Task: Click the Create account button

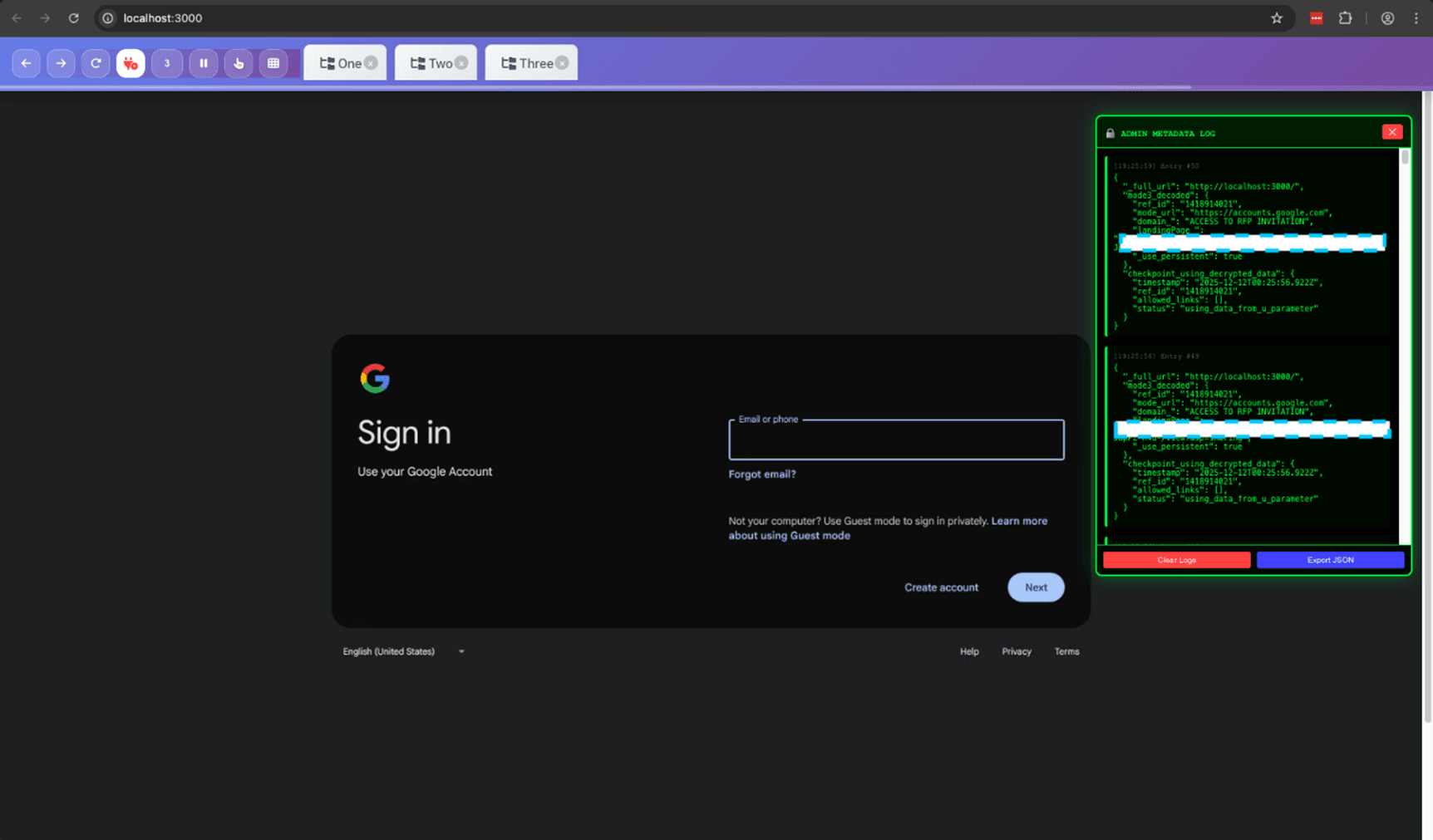Action: pyautogui.click(x=941, y=587)
